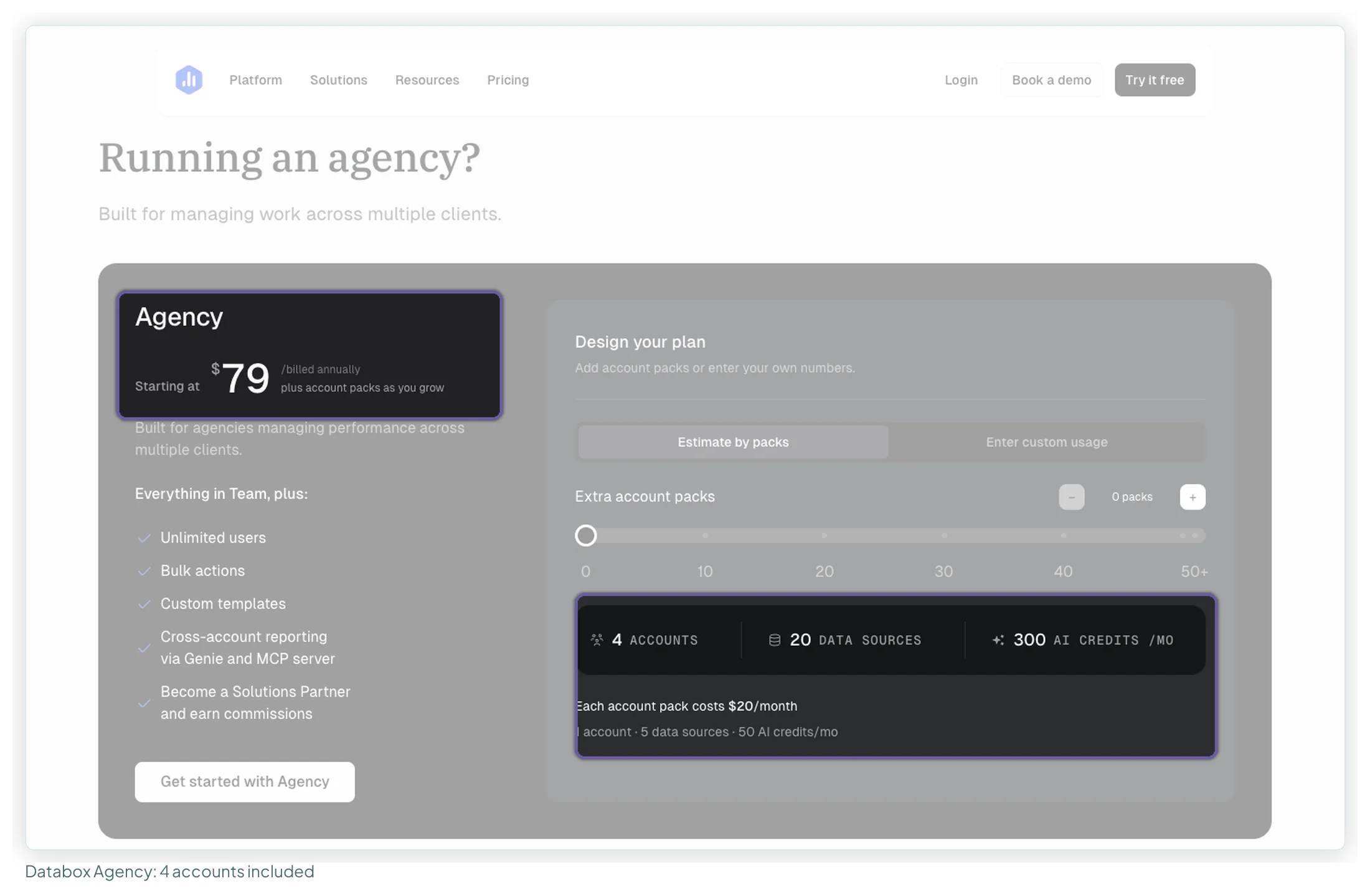Image resolution: width=1370 pixels, height=896 pixels.
Task: Click the '20 DATA SOURCES' text
Action: pyautogui.click(x=855, y=640)
